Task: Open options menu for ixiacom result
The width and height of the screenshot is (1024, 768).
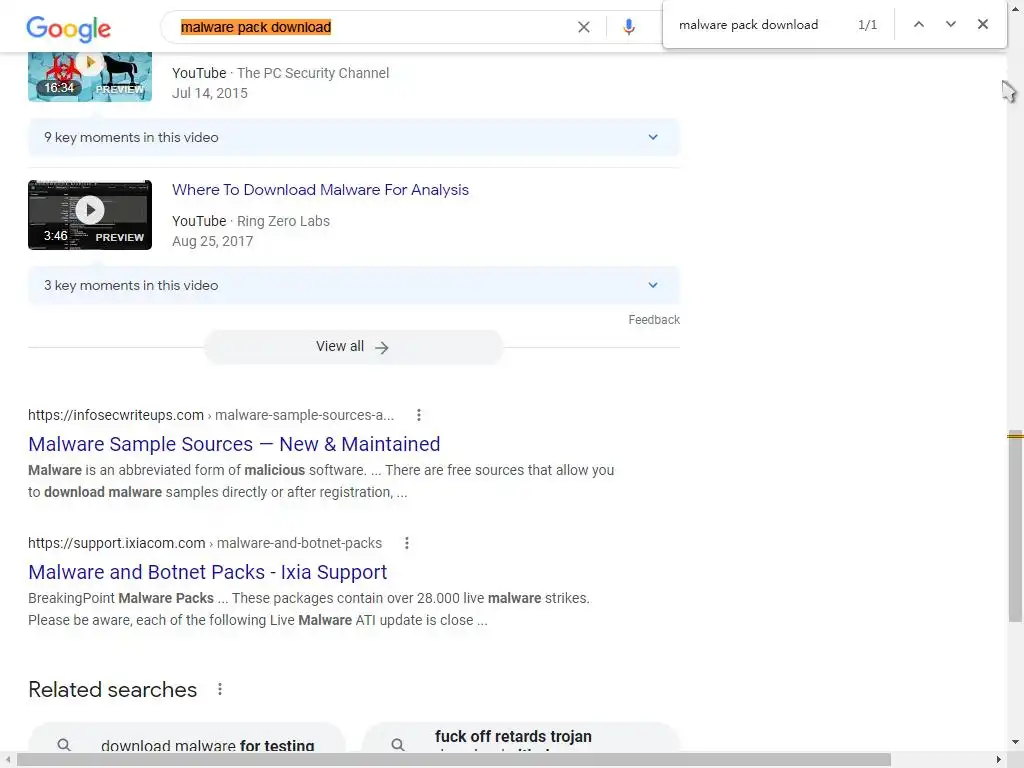Action: pos(406,543)
